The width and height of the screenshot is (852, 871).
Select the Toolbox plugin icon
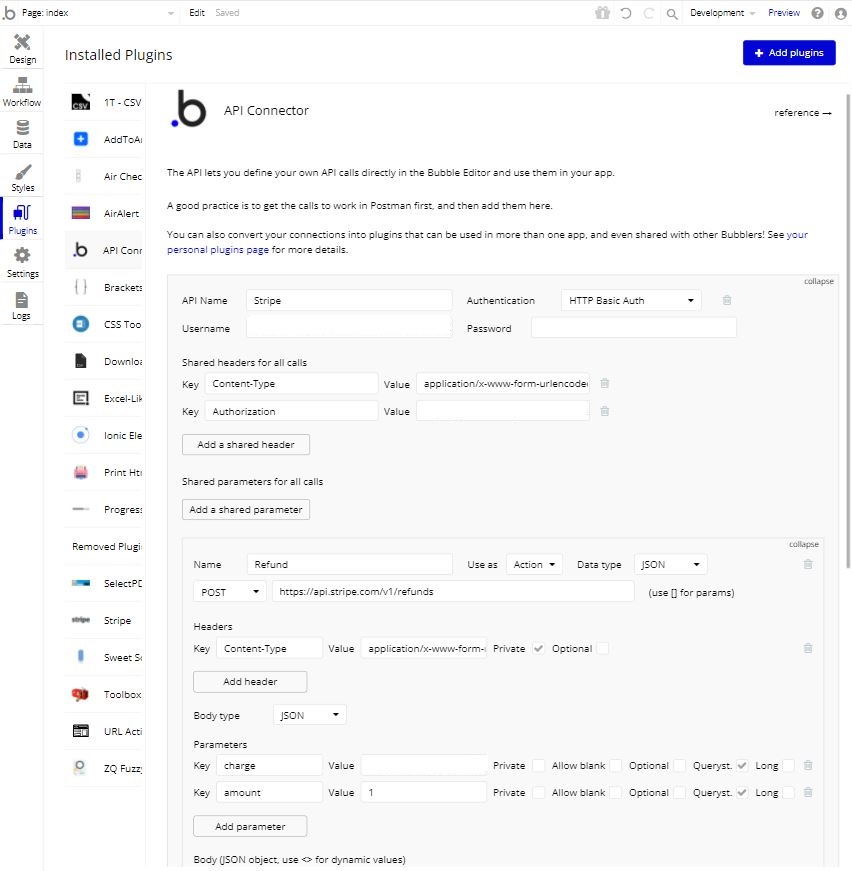coord(81,694)
